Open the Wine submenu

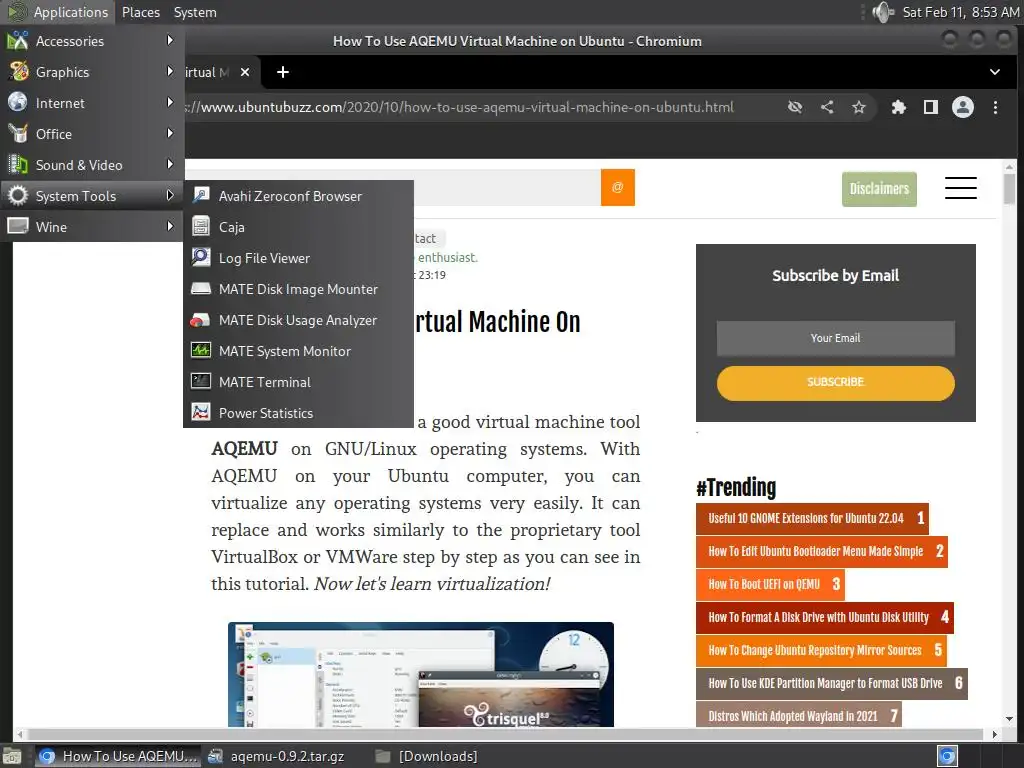pos(91,227)
